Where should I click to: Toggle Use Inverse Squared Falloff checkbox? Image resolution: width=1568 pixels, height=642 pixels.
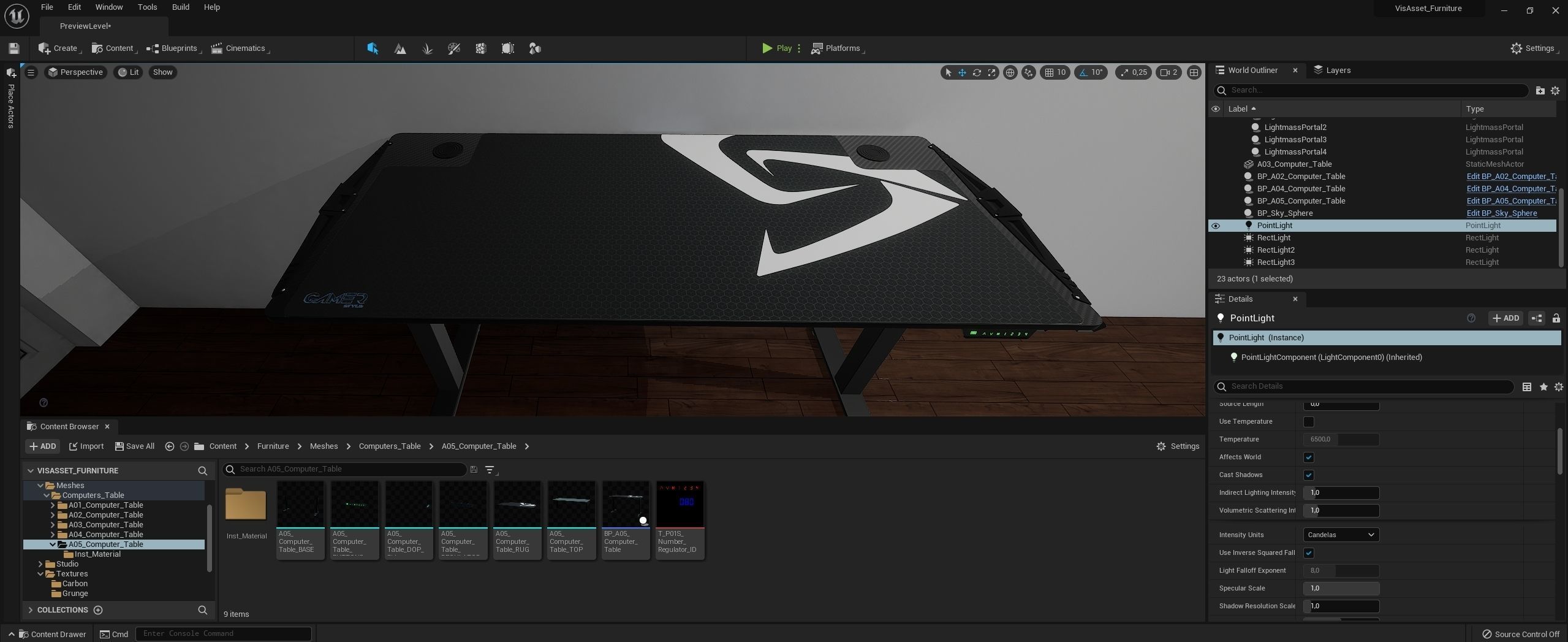click(1309, 553)
